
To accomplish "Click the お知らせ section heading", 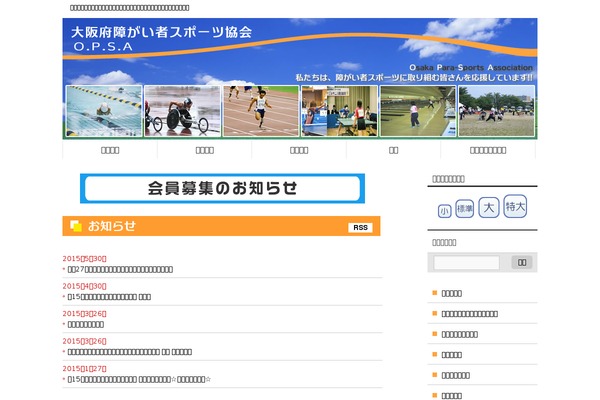I will pyautogui.click(x=111, y=226).
